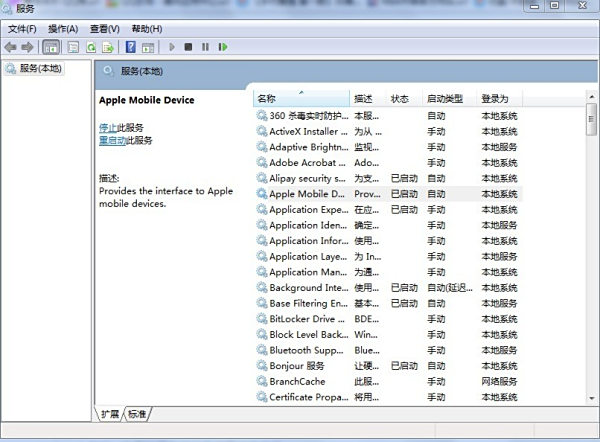Open the blue Help question-mark icon

pyautogui.click(x=130, y=47)
